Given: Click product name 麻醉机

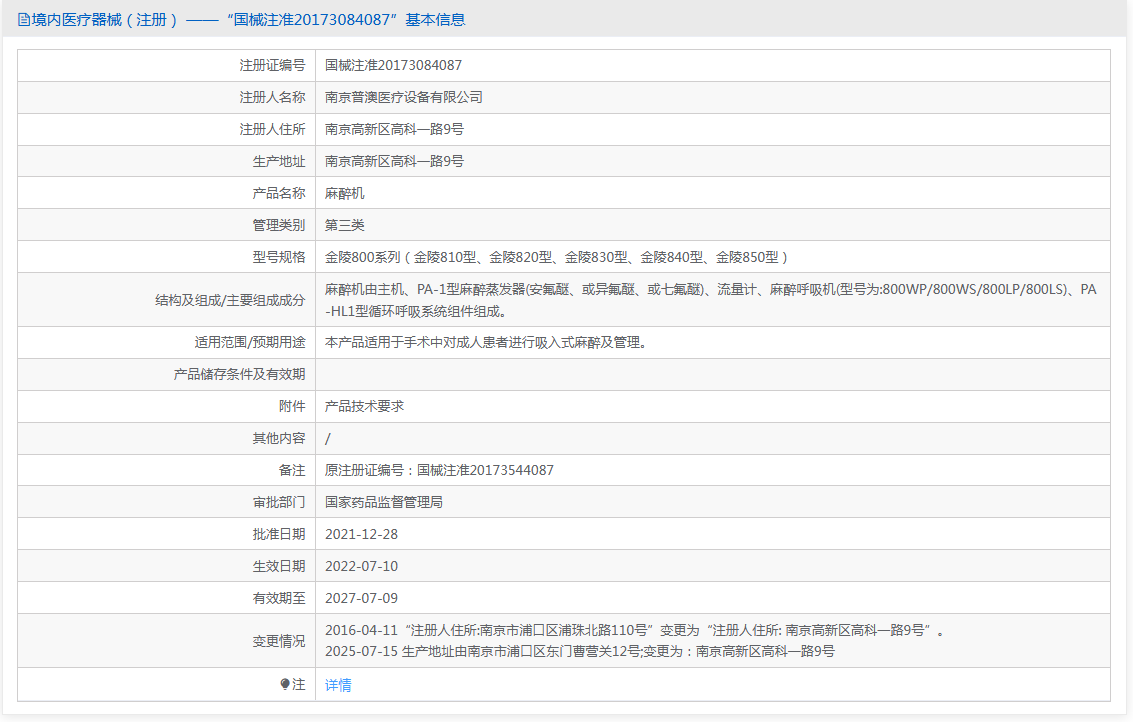Looking at the screenshot, I should click(x=345, y=193).
